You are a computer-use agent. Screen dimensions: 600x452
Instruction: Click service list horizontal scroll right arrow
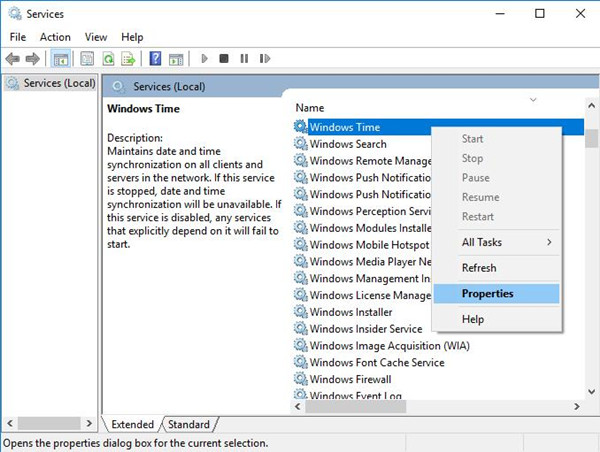click(x=577, y=406)
